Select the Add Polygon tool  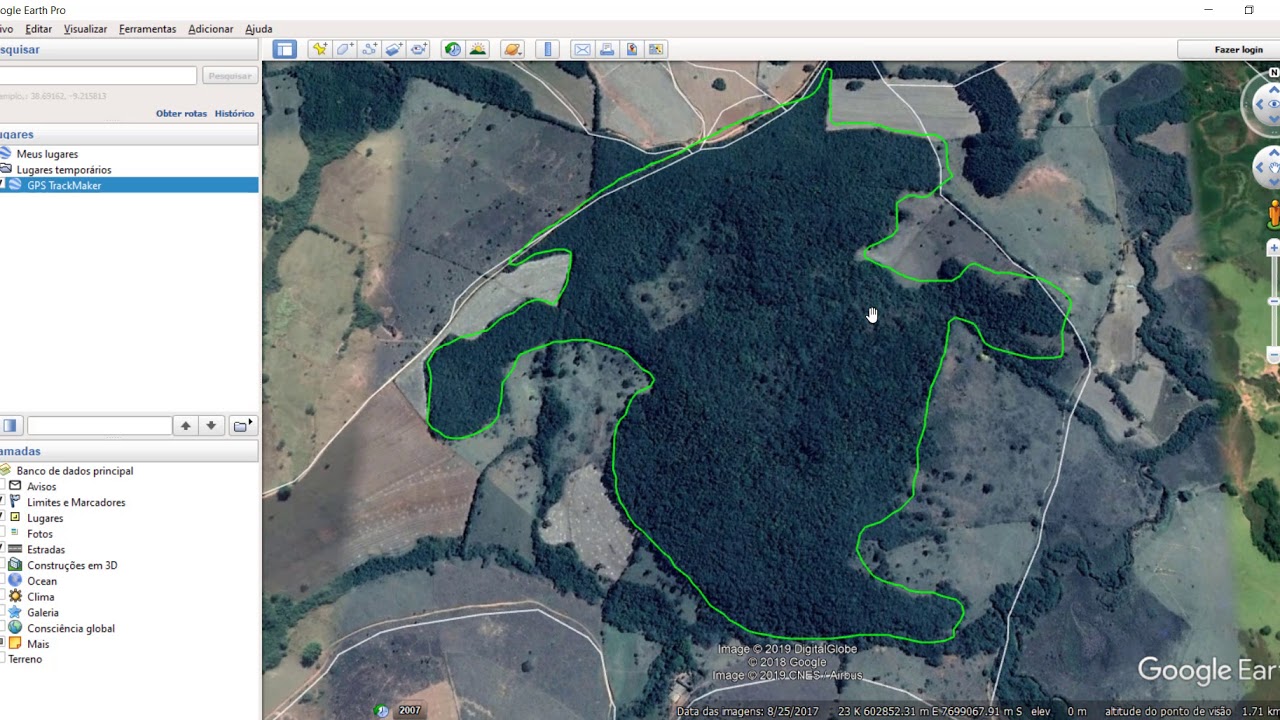345,49
